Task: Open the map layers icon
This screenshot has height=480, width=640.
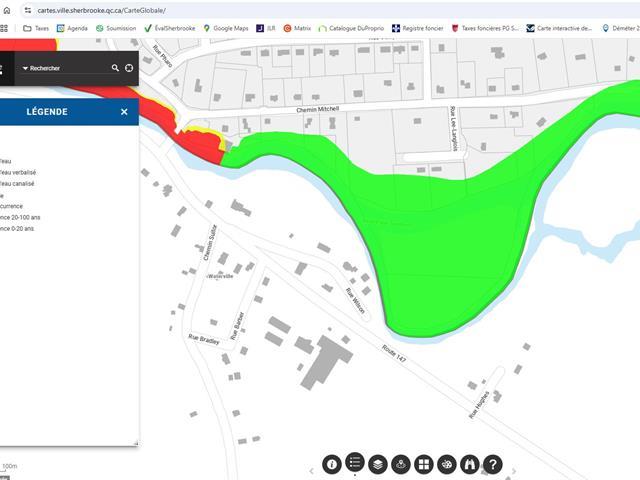Action: click(378, 465)
